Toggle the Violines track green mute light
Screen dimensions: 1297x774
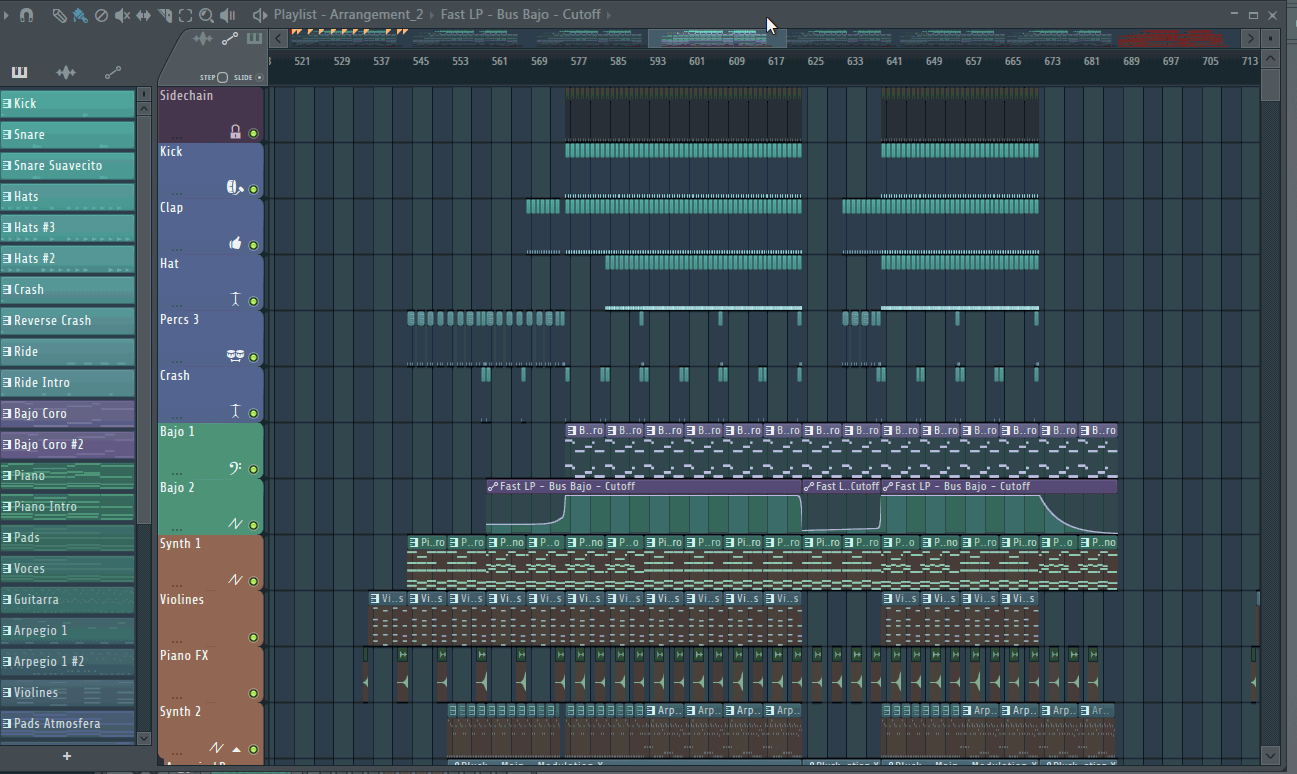[x=253, y=637]
